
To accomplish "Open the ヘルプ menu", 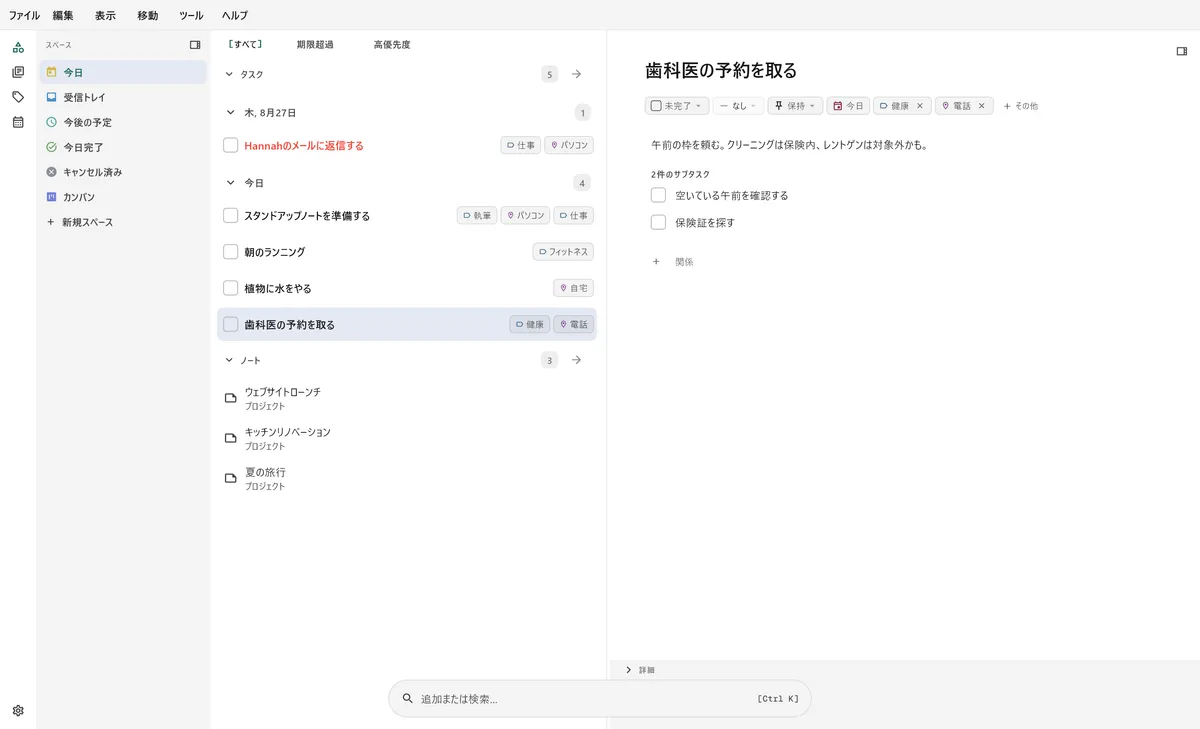I will coord(235,15).
